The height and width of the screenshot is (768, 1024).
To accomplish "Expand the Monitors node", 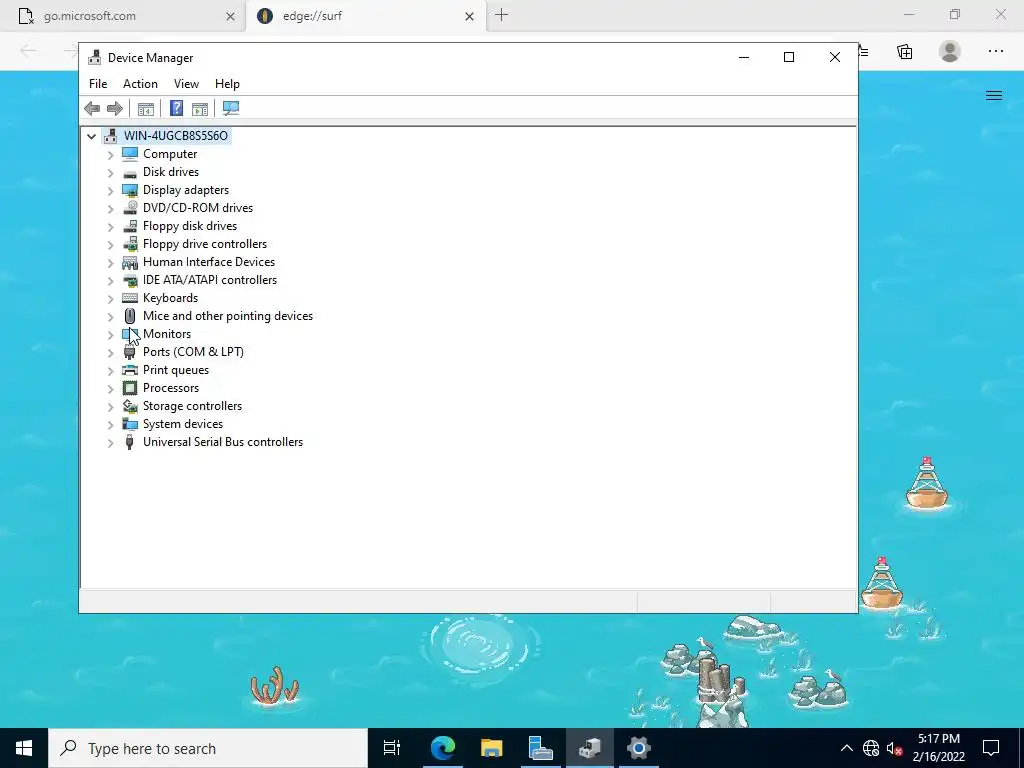I will tap(110, 334).
